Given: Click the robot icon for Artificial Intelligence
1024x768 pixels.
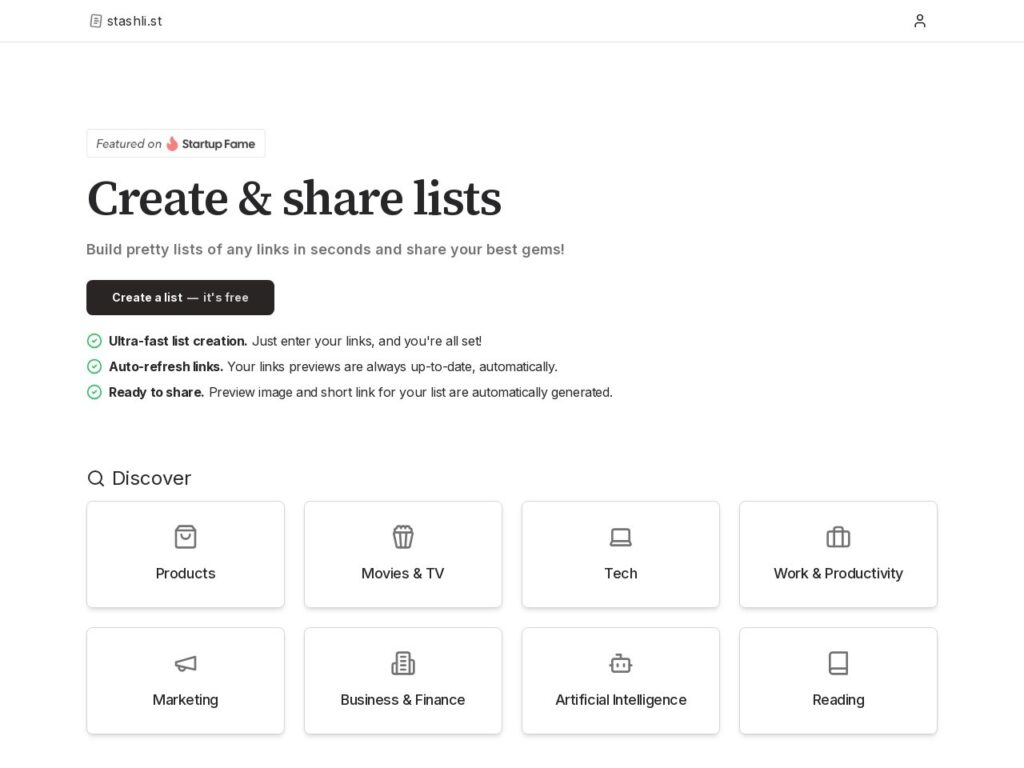Looking at the screenshot, I should [620, 664].
